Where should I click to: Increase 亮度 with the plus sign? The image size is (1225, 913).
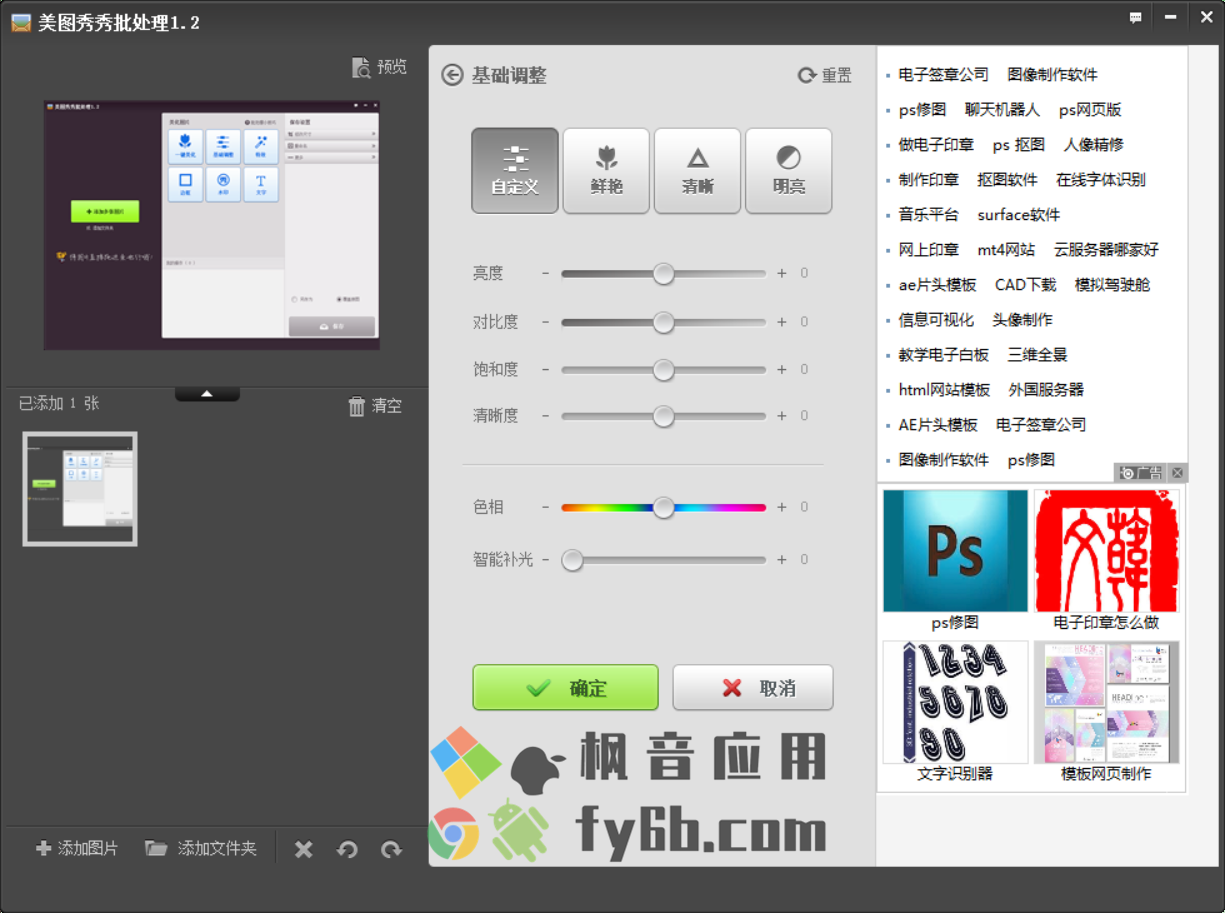pos(782,273)
